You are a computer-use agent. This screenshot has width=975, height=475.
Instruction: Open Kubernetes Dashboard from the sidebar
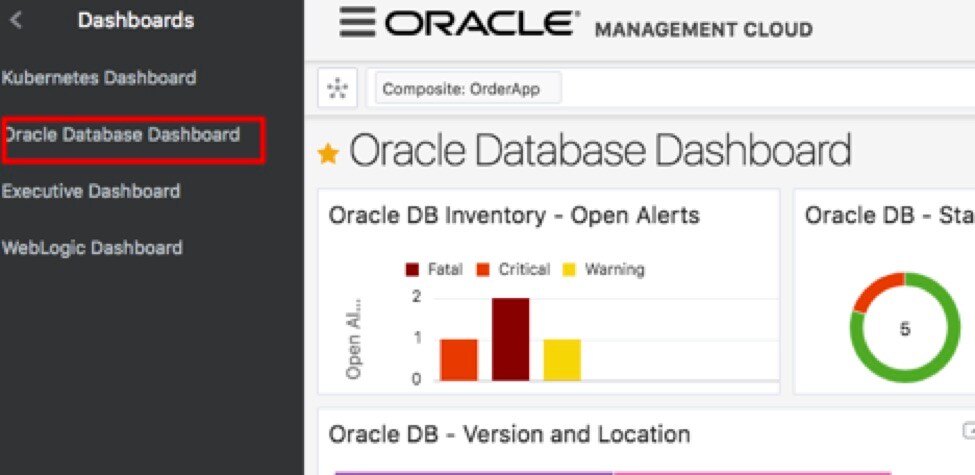pyautogui.click(x=98, y=77)
